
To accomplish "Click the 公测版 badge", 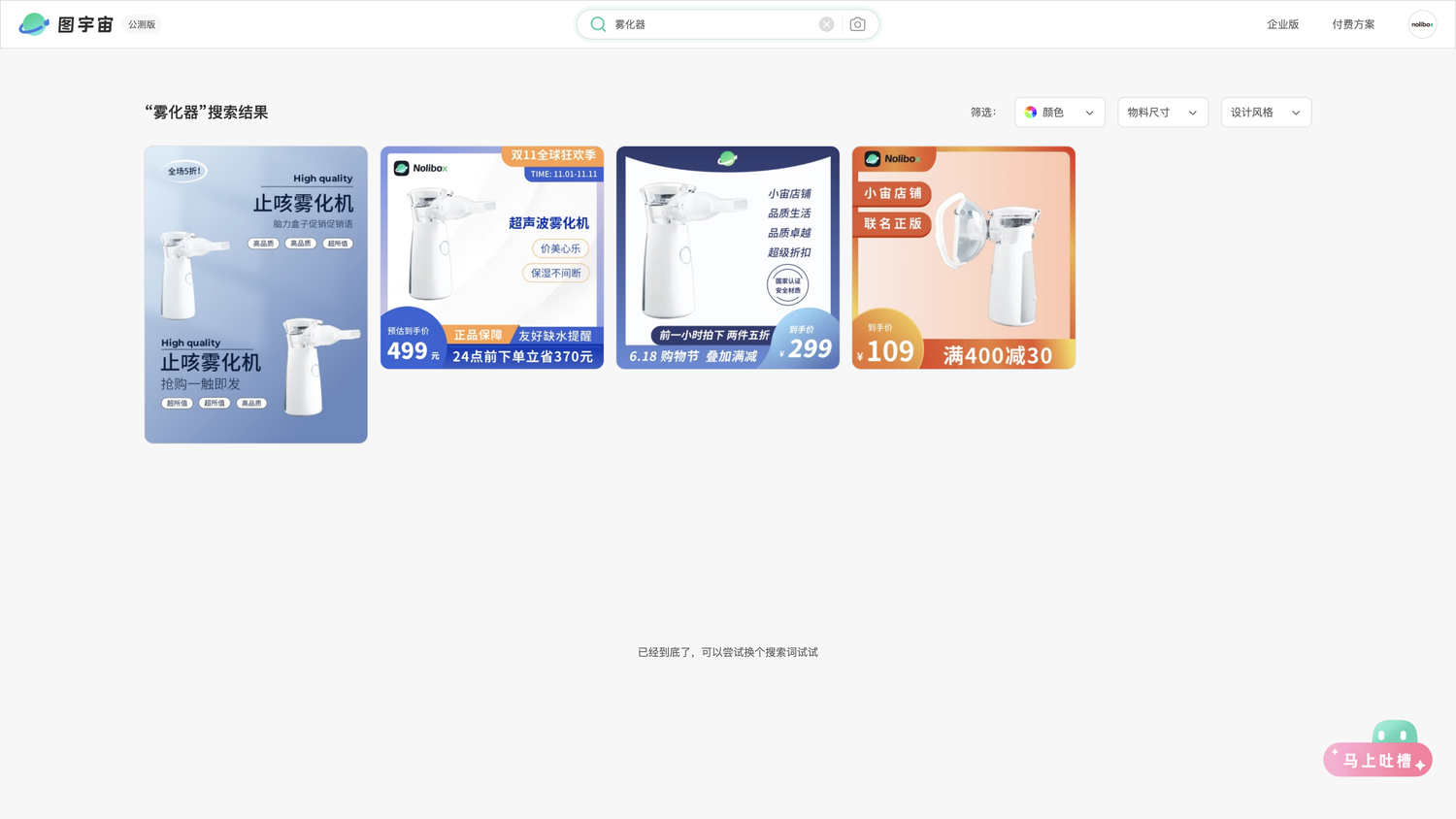I will coord(142,24).
